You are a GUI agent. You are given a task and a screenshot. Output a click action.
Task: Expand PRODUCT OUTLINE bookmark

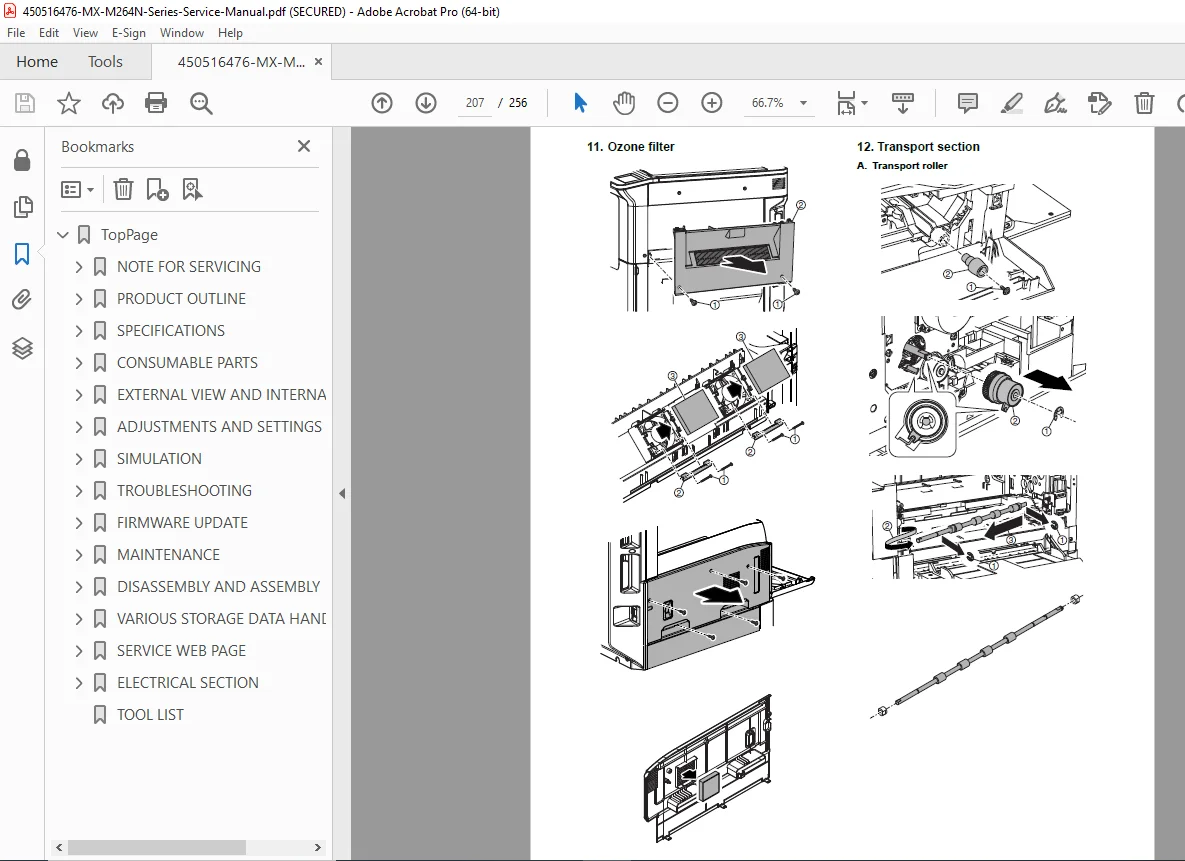tap(79, 299)
